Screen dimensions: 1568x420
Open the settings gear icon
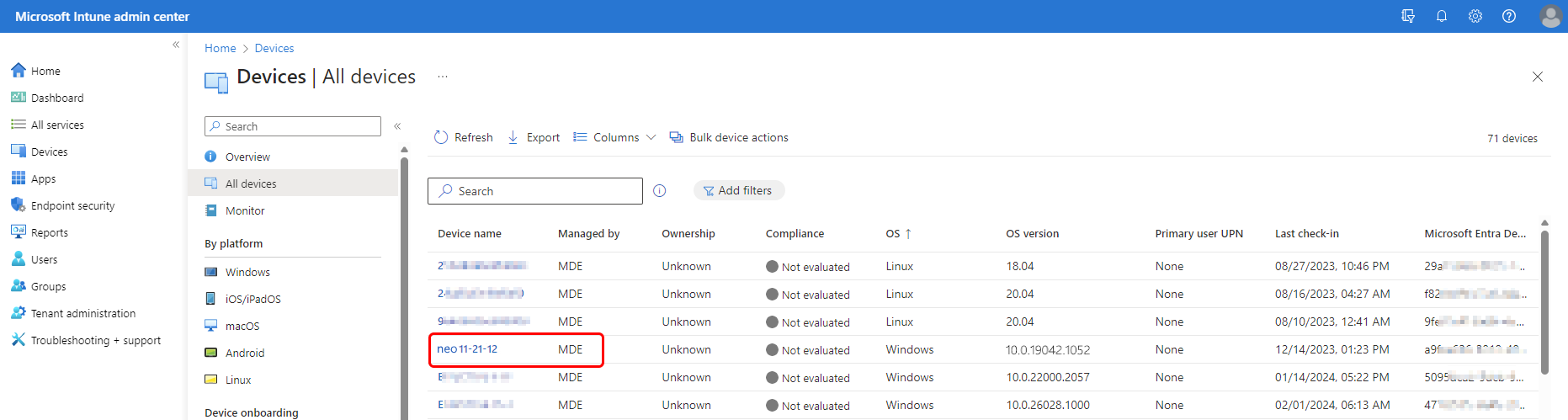point(1475,16)
